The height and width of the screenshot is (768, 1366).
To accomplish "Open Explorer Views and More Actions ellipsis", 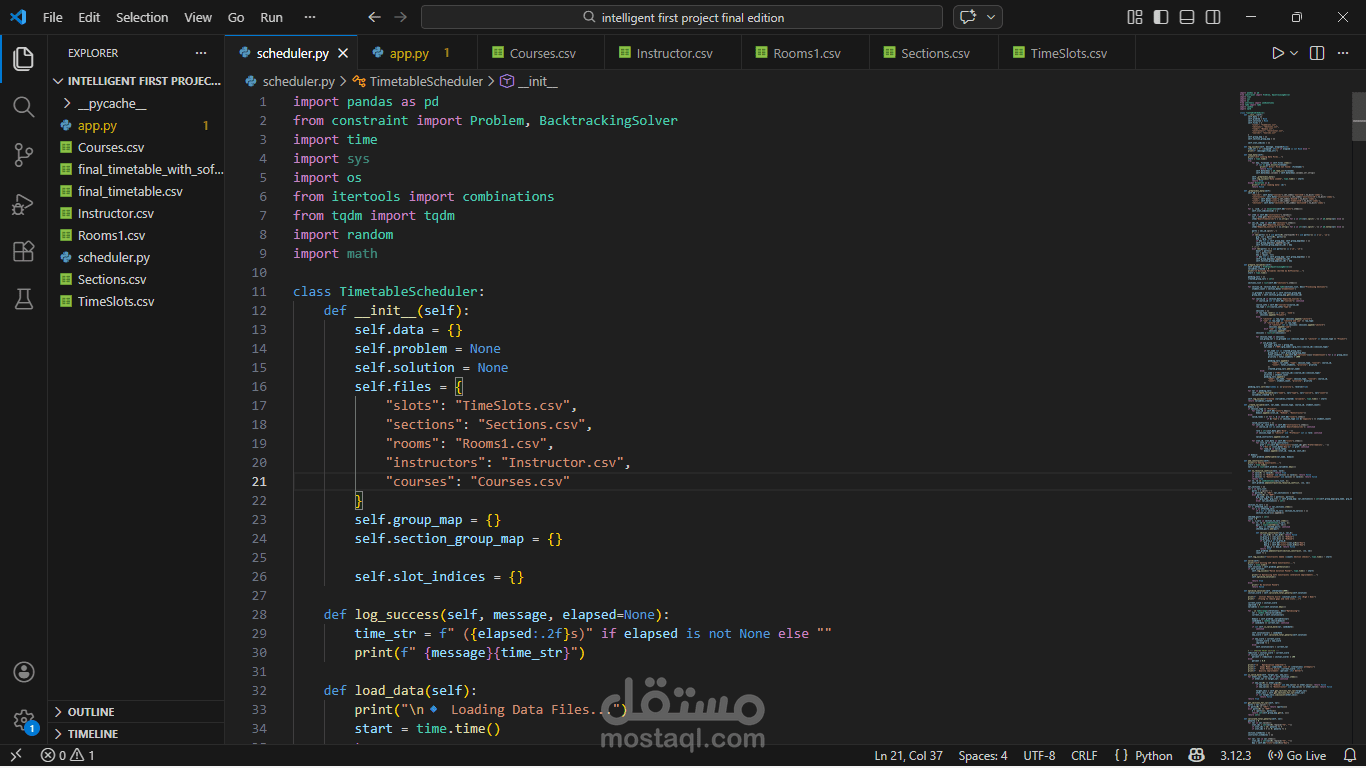I will [201, 53].
